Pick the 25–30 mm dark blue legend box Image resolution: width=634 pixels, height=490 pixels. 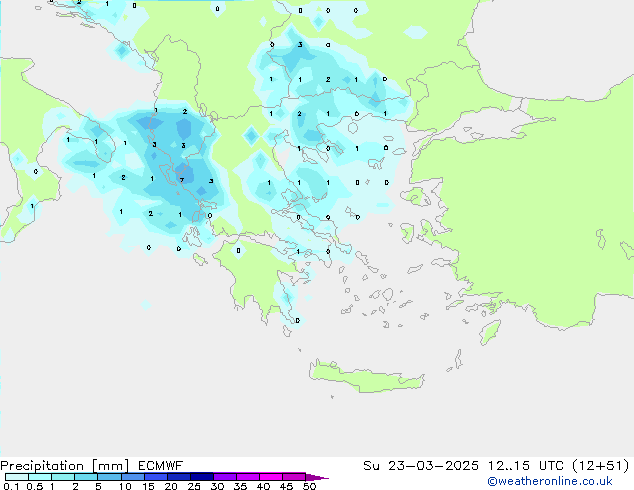[x=202, y=477]
